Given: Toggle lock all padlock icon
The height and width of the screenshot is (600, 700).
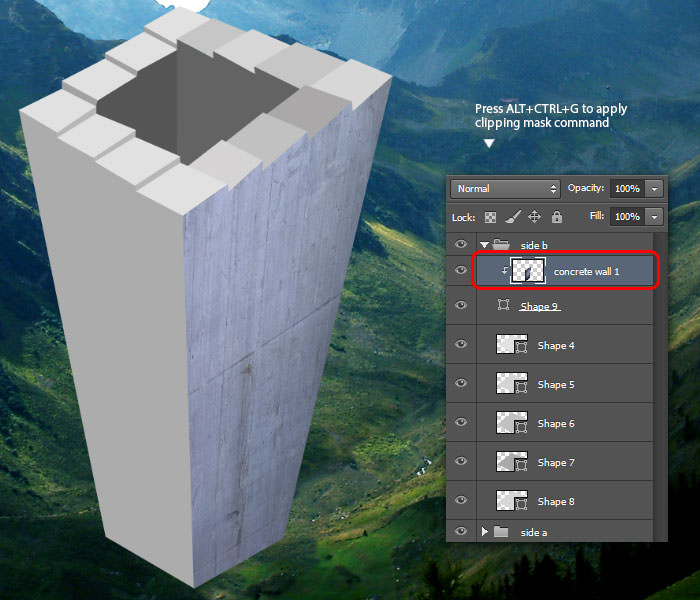Looking at the screenshot, I should click(557, 217).
